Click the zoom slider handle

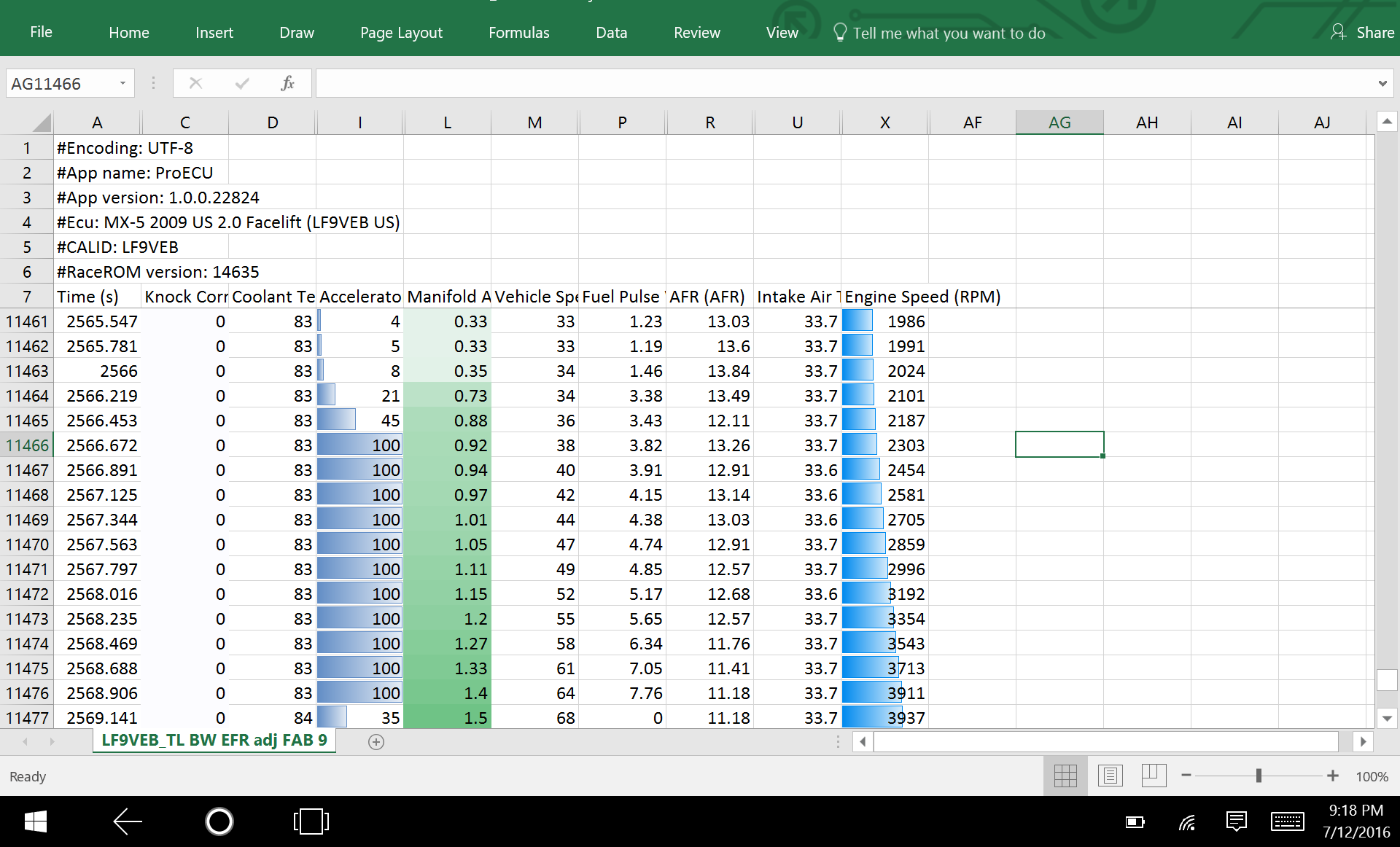click(x=1259, y=776)
